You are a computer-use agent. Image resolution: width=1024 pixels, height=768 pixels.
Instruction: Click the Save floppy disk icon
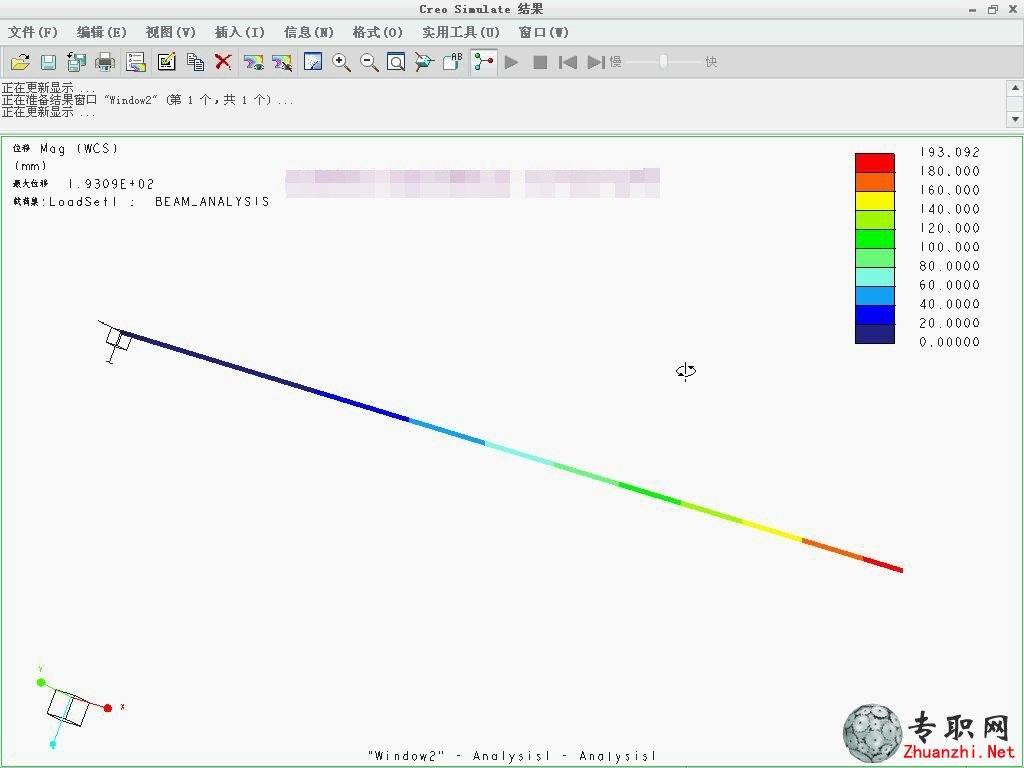[x=48, y=62]
